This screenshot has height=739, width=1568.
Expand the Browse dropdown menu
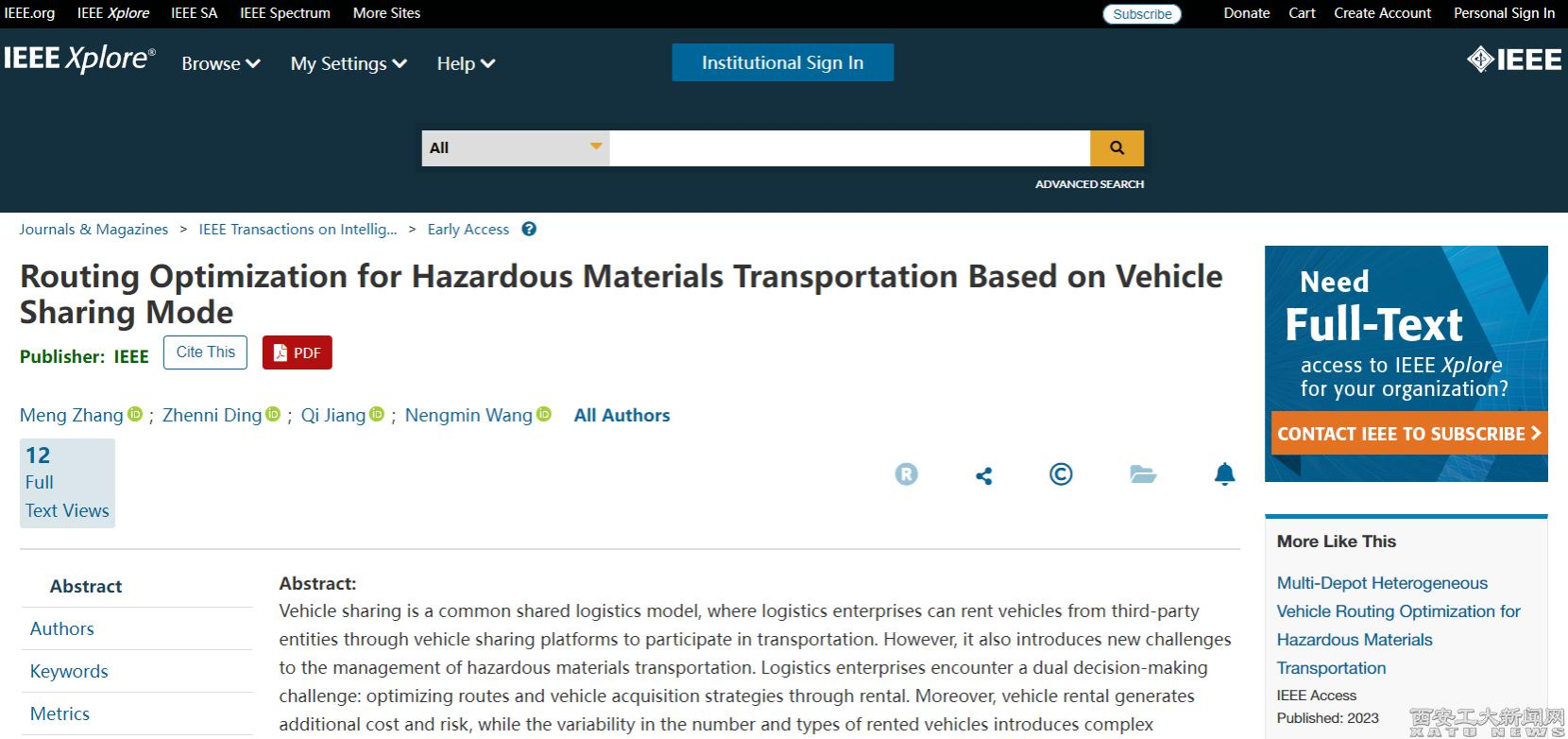pos(220,63)
